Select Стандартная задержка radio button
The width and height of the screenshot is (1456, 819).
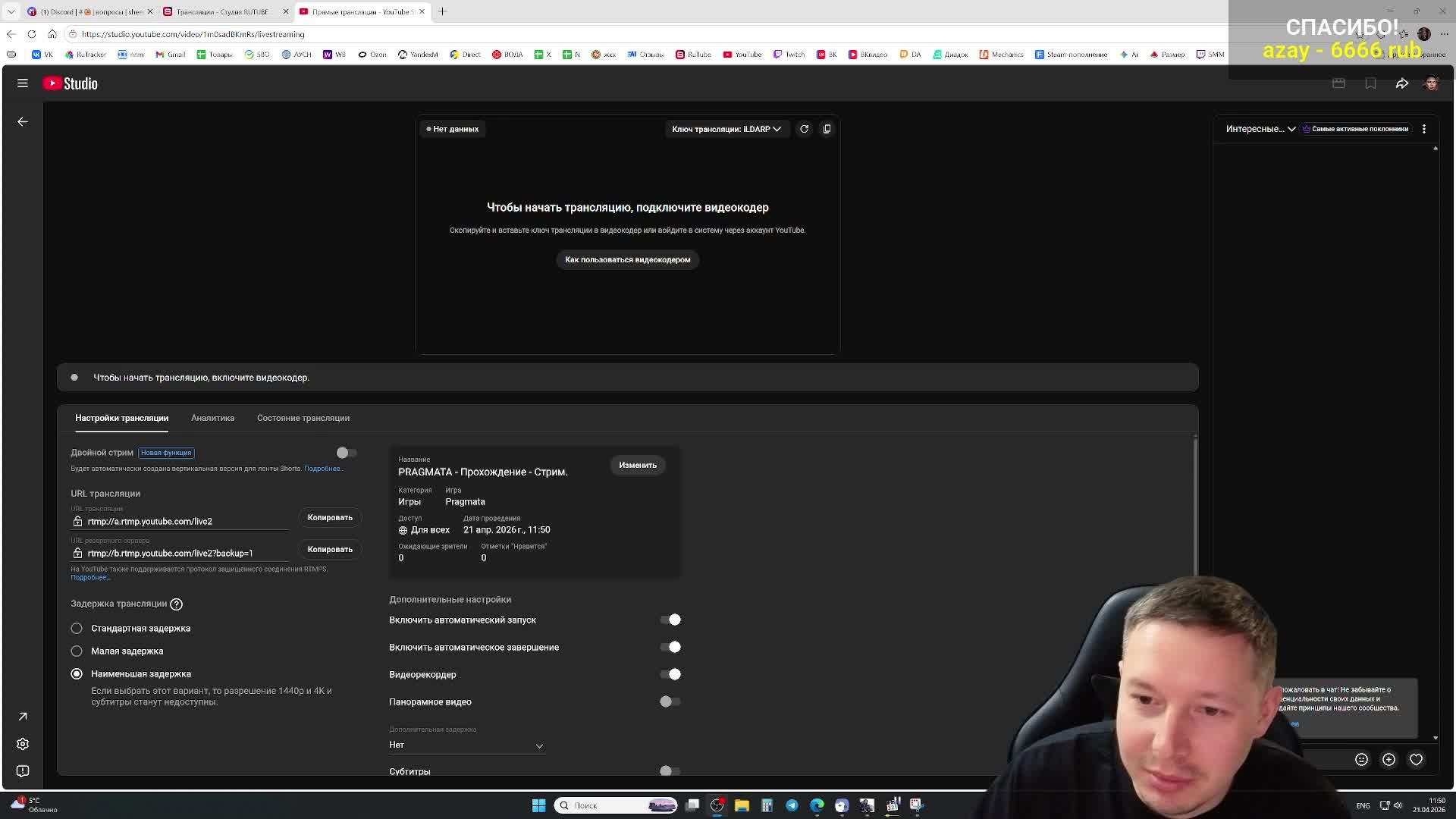coord(77,628)
